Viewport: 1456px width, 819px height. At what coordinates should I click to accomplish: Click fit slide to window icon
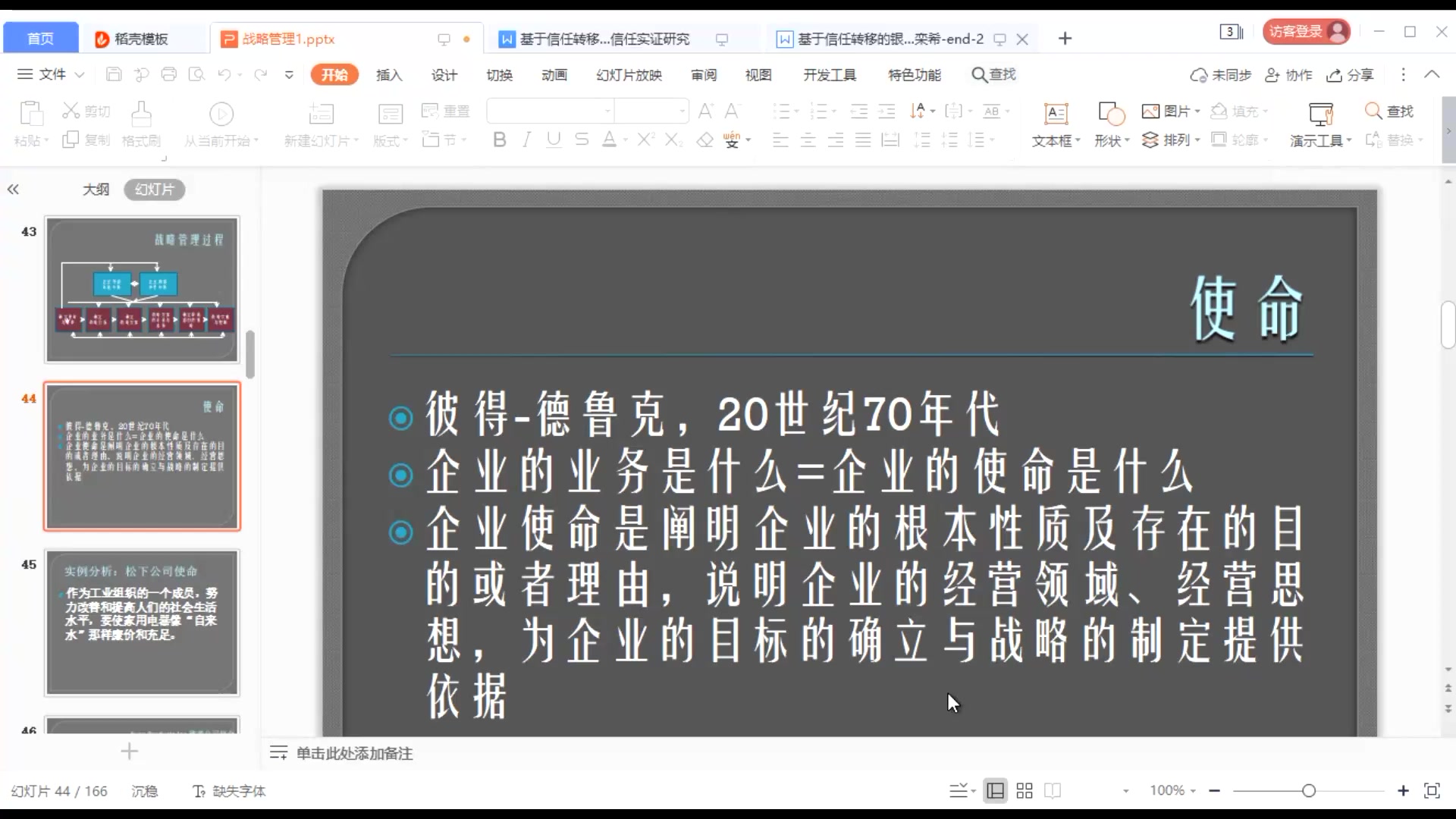tap(1432, 791)
